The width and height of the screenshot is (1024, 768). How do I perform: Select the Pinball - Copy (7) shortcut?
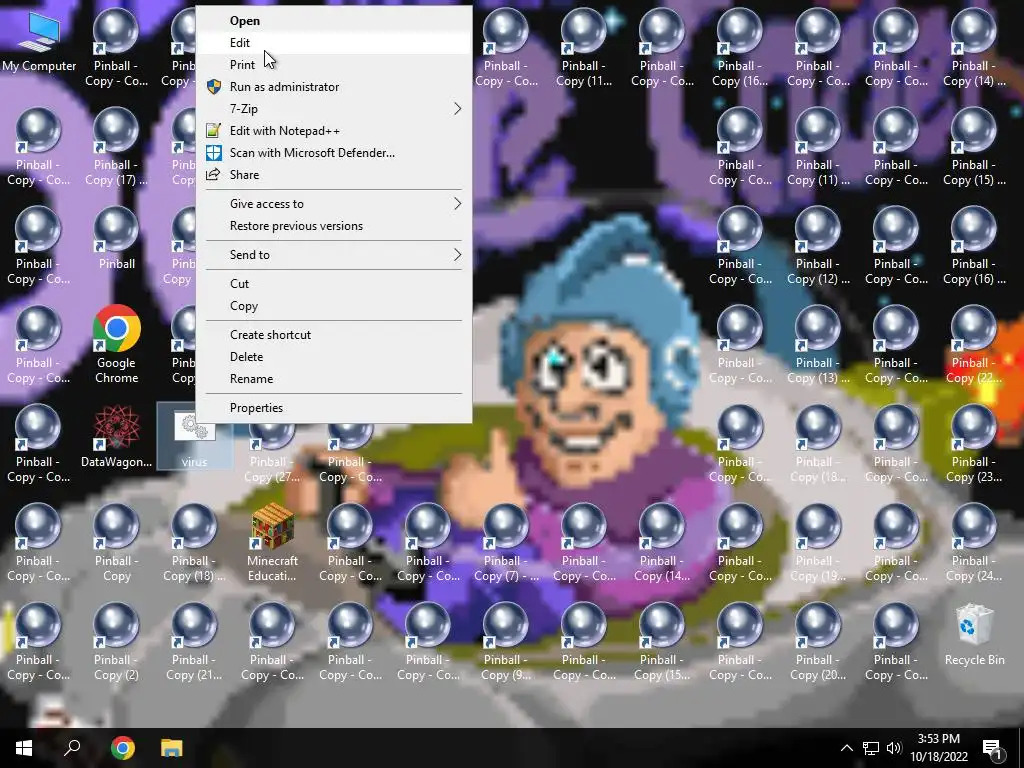pos(506,542)
